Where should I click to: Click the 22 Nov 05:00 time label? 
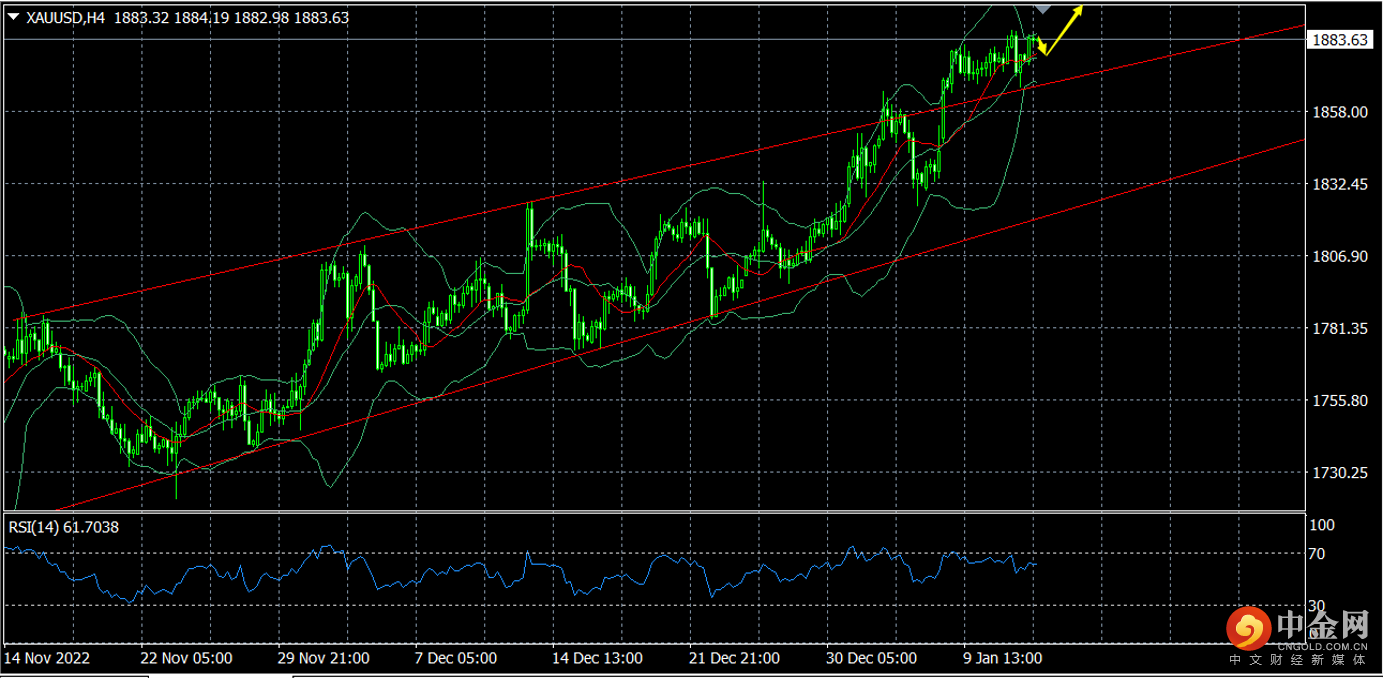tap(187, 658)
